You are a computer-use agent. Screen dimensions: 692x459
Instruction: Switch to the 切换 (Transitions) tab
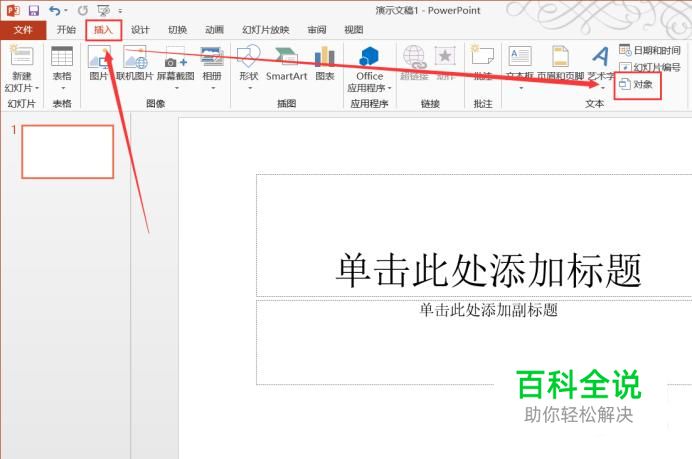(177, 30)
